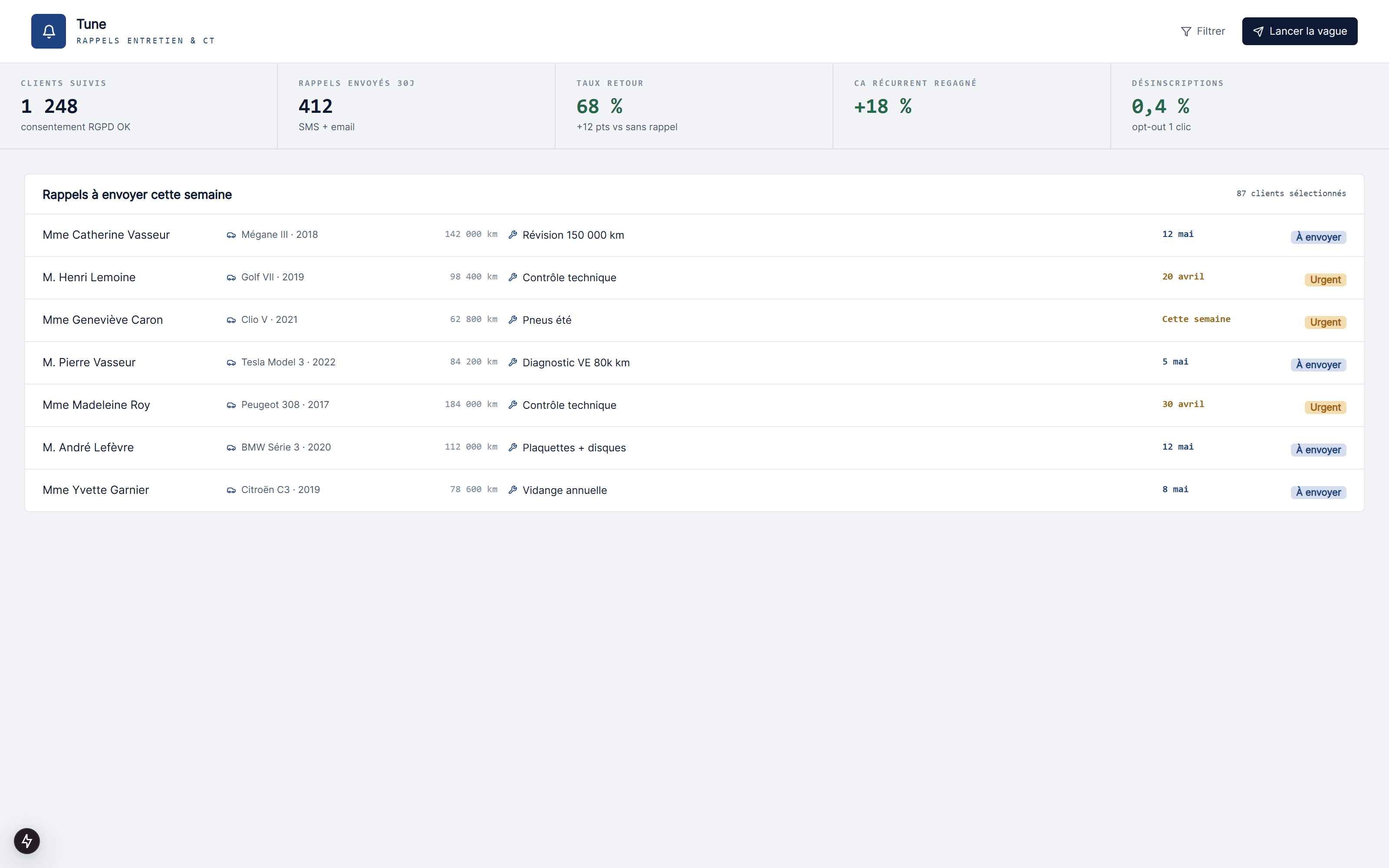
Task: Click the SMS + email caption
Action: click(x=326, y=127)
